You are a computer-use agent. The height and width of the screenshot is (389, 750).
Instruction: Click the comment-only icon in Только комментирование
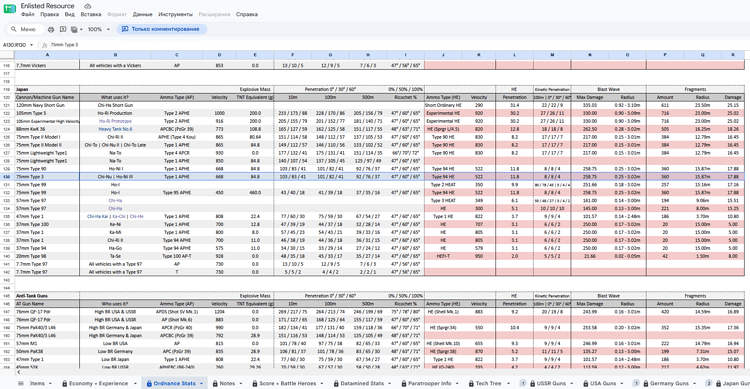tap(125, 29)
